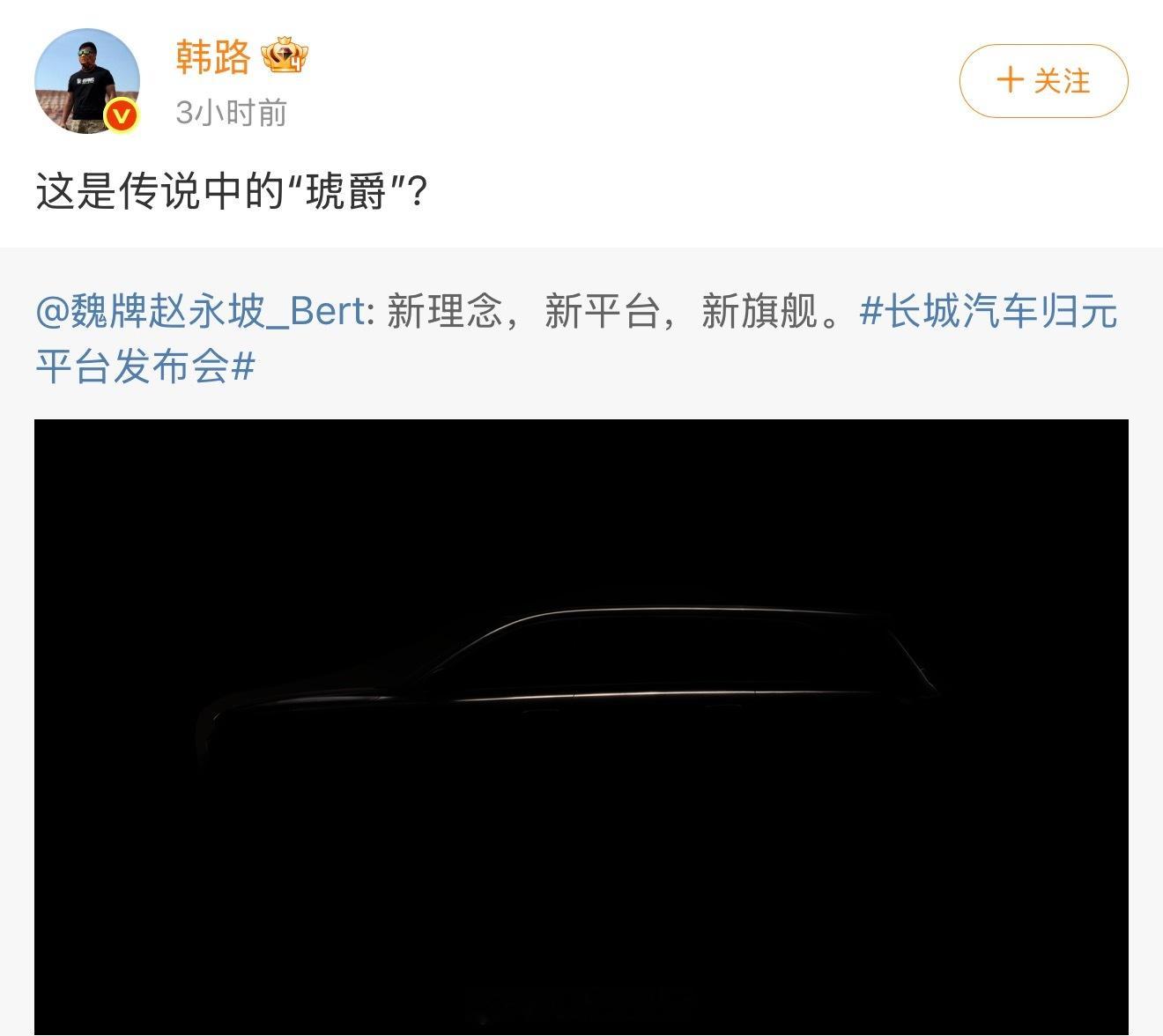Click the 新平台 phrase in repost text
The height and width of the screenshot is (1036, 1163).
pos(602,312)
